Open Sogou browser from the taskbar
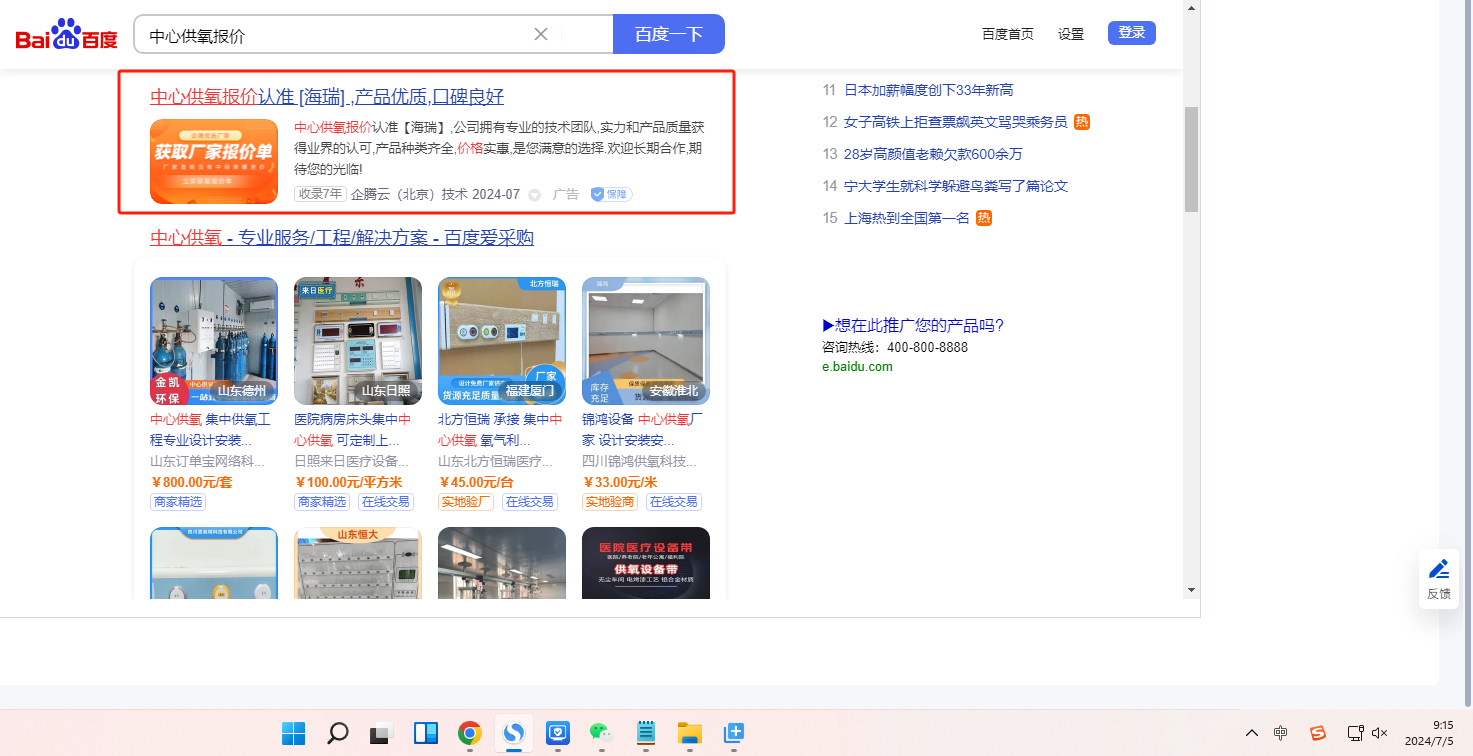This screenshot has height=756, width=1473. click(513, 733)
